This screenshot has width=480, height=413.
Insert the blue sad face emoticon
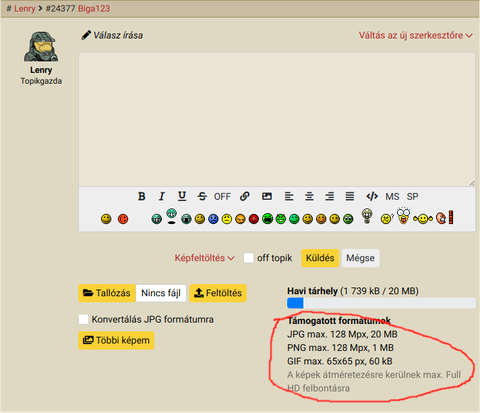(213, 219)
